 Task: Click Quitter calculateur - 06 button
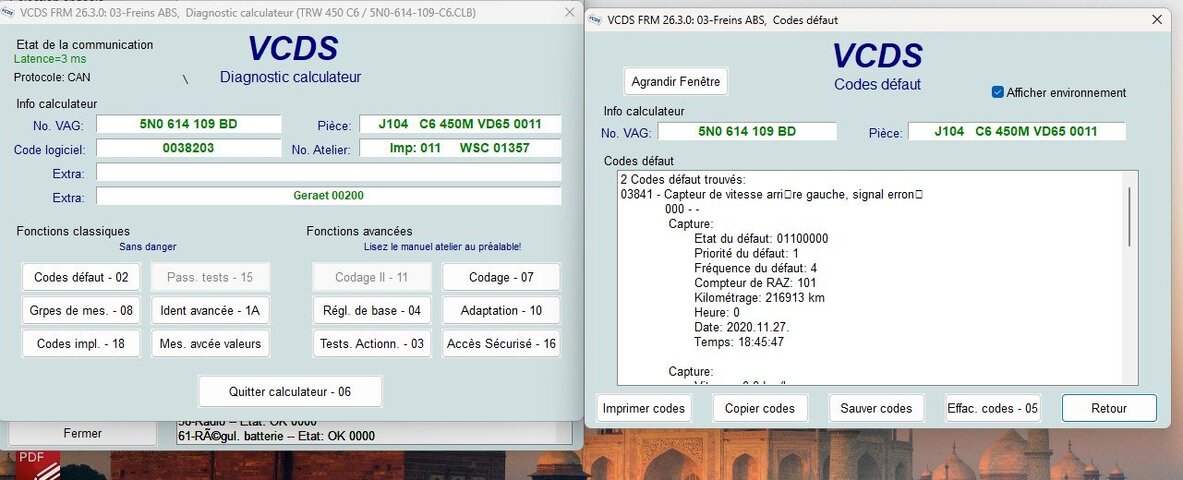(x=290, y=392)
